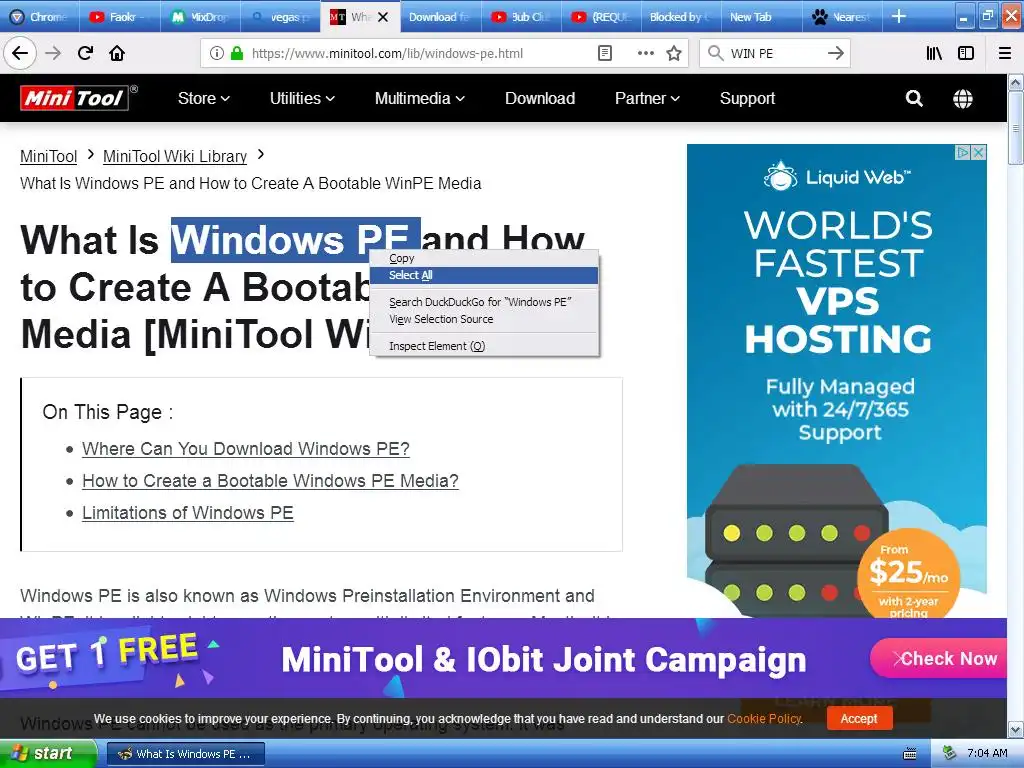
Task: Open the language globe icon
Action: (x=963, y=99)
